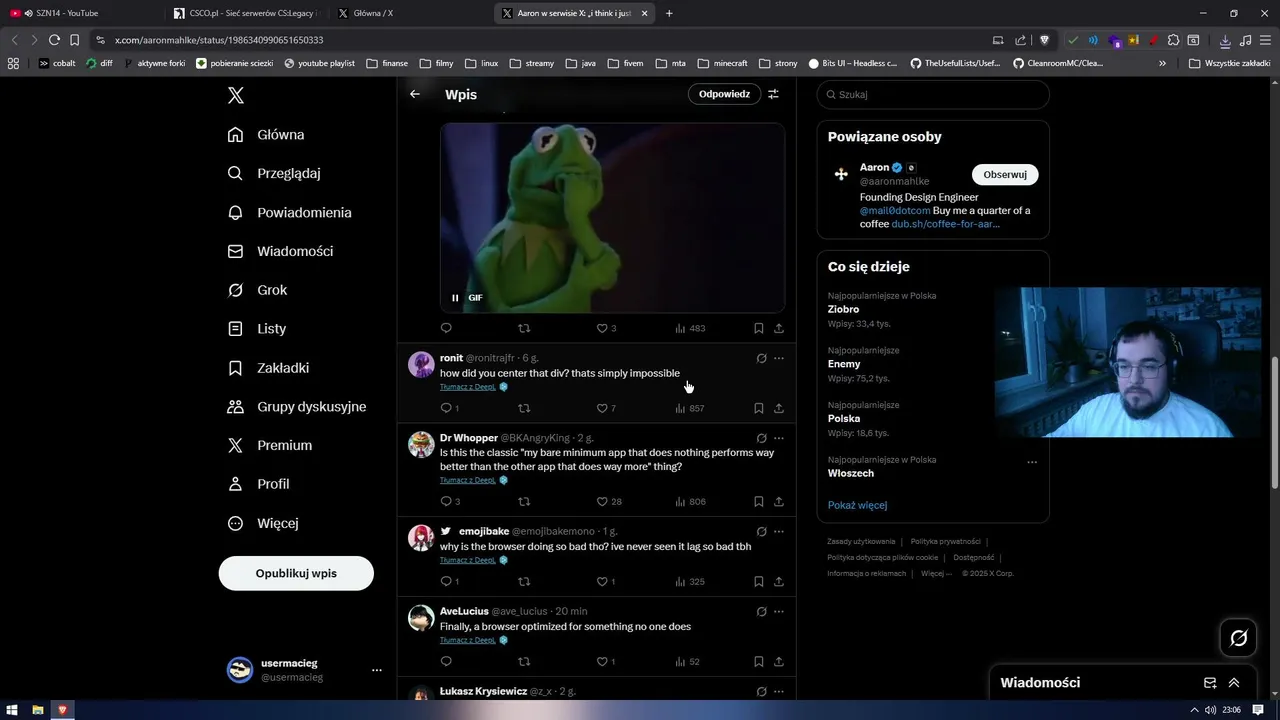
Task: Open Wiadomości in the sidebar
Action: point(280,251)
